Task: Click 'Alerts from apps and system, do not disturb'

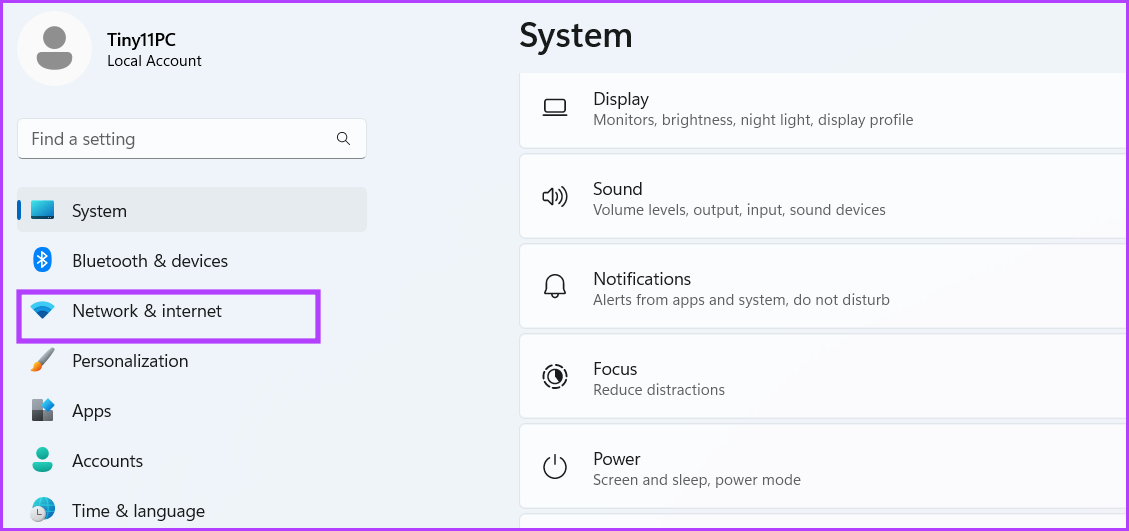Action: [741, 299]
